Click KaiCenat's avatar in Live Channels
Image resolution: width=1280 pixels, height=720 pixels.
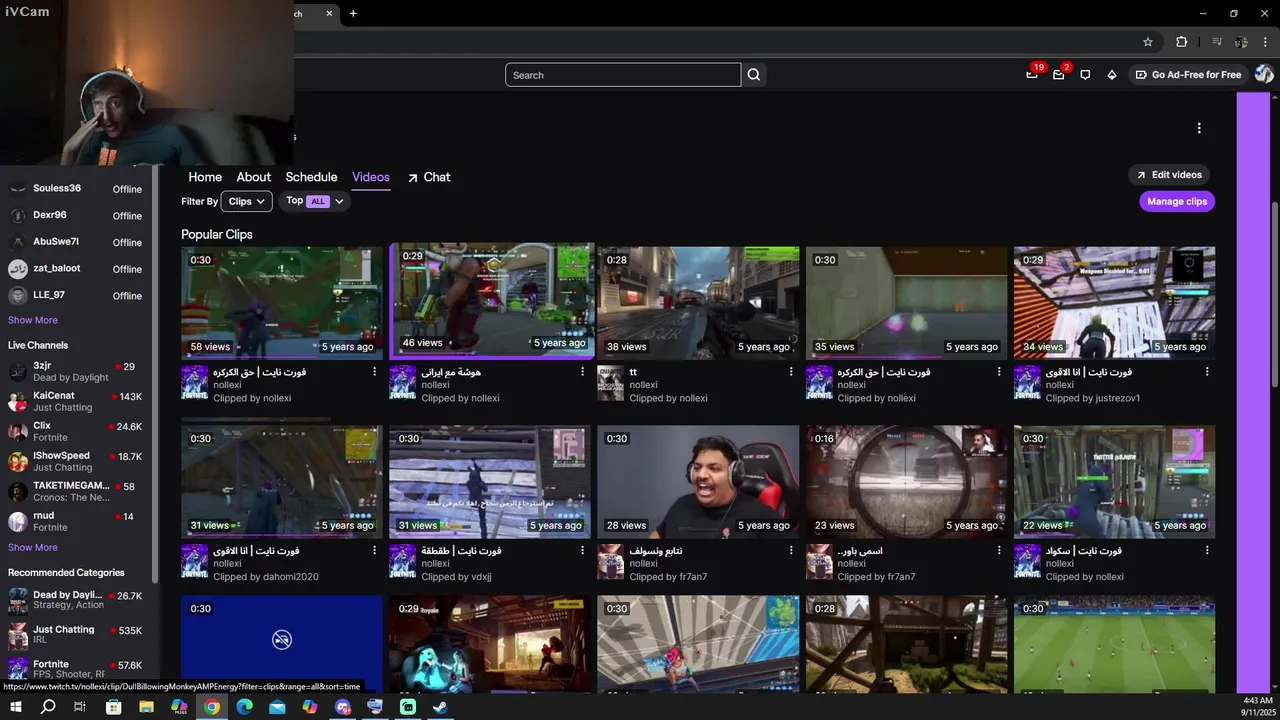pyautogui.click(x=18, y=402)
